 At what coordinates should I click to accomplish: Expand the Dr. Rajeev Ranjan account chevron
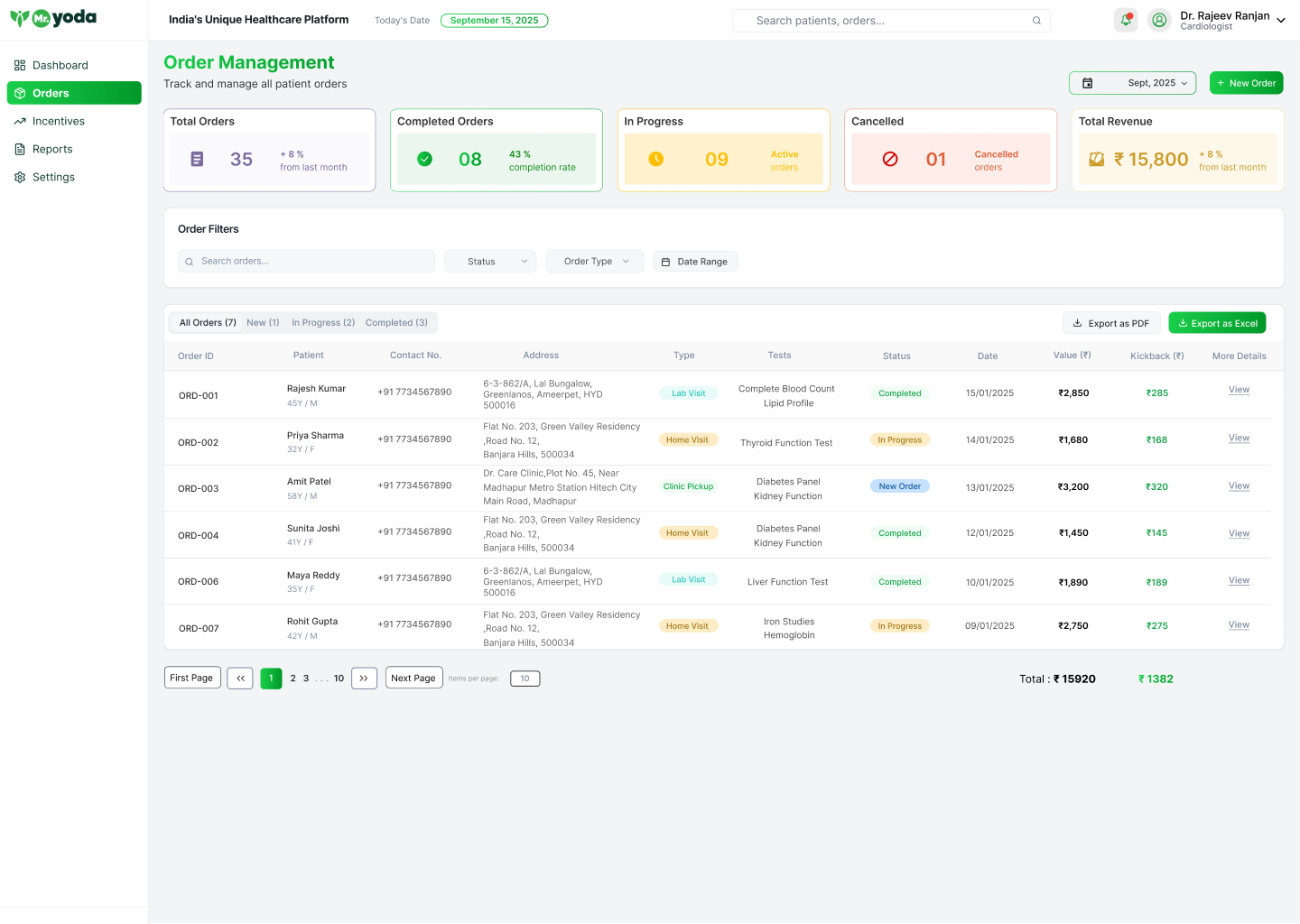click(x=1281, y=21)
